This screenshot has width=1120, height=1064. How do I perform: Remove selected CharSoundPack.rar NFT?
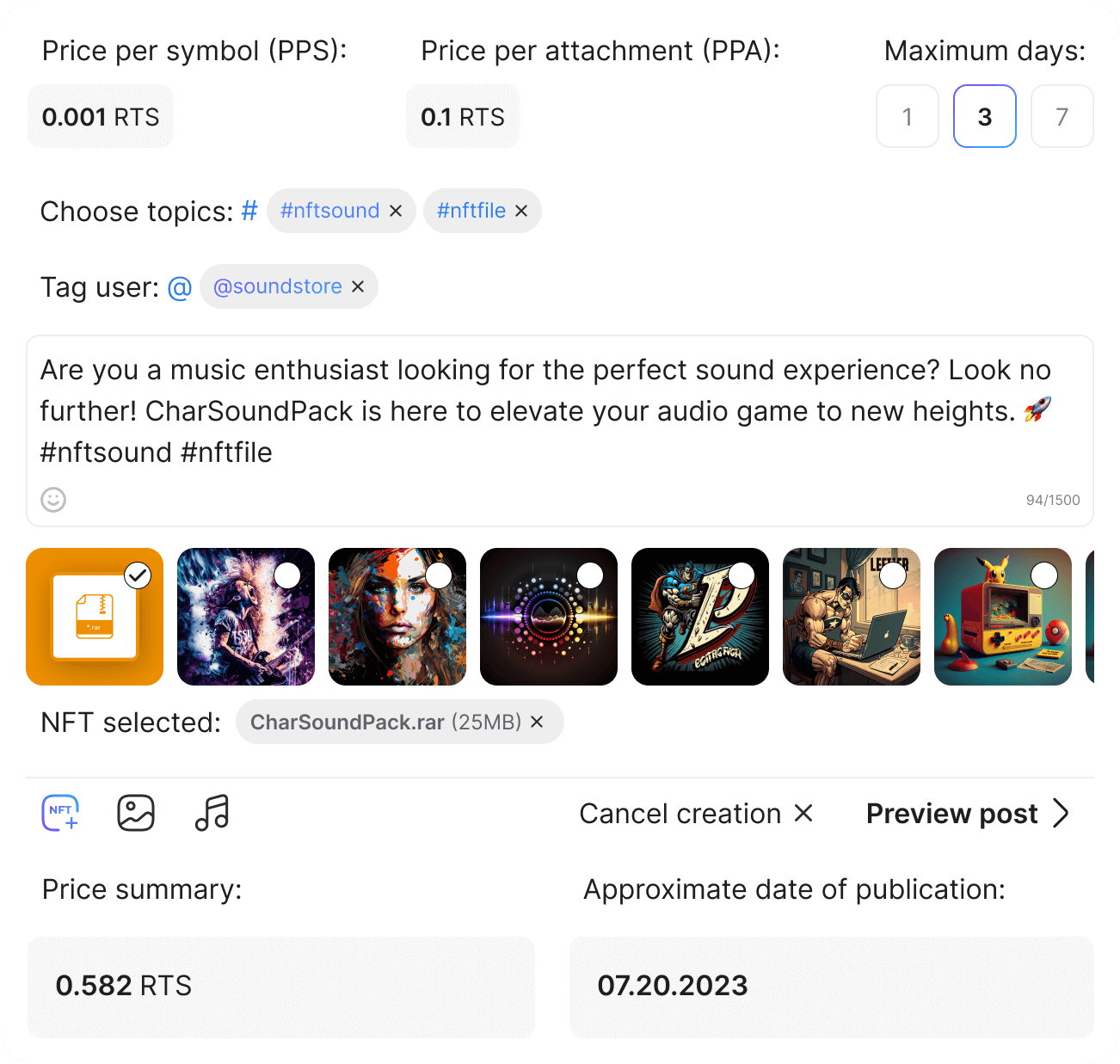pos(537,722)
